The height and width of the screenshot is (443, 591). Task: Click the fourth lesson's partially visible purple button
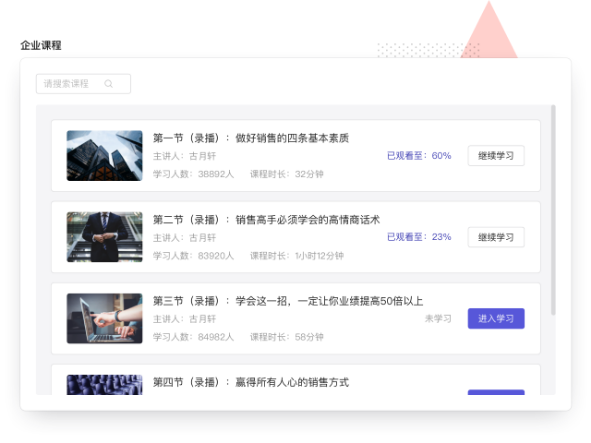tap(496, 392)
